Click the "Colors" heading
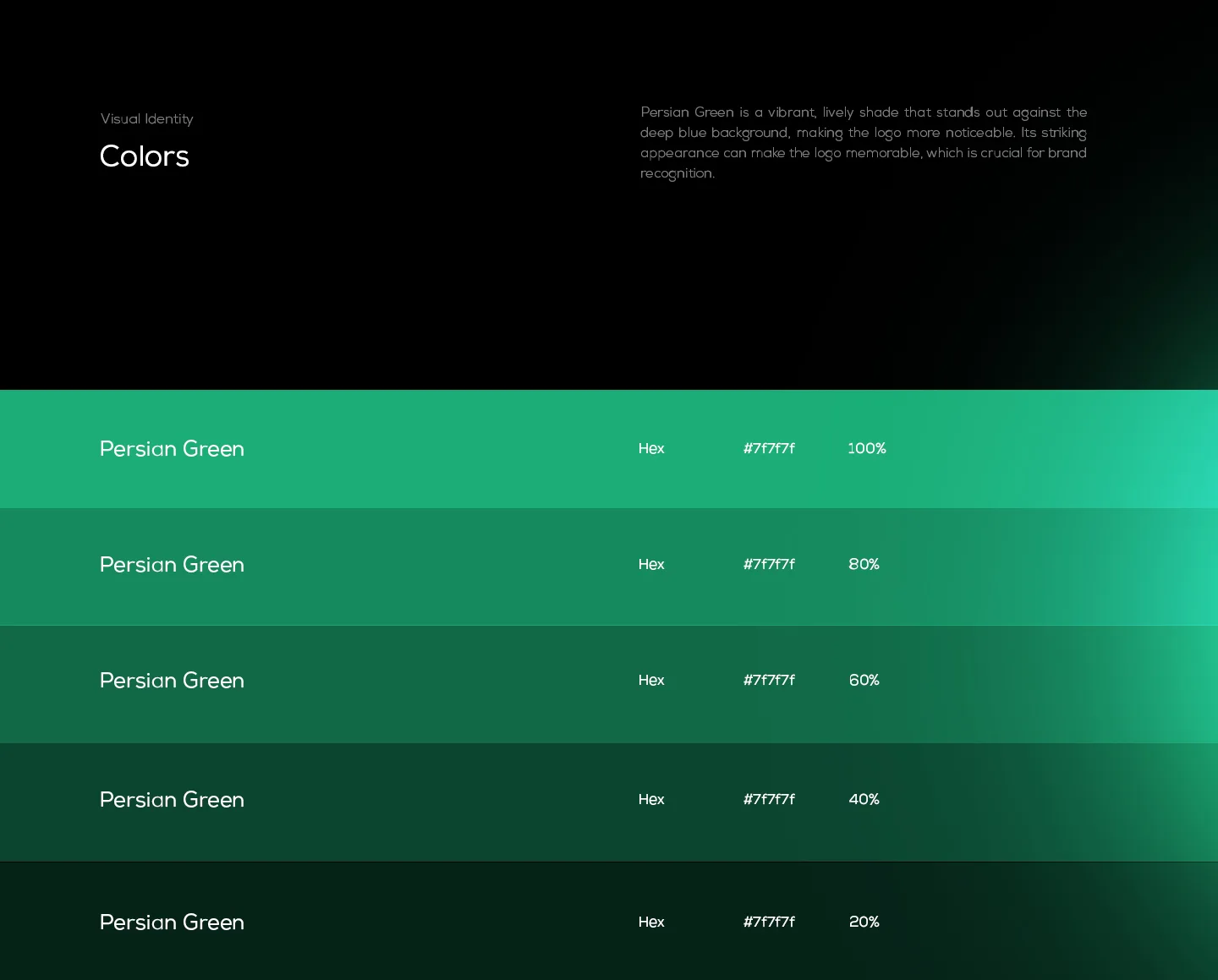Image resolution: width=1218 pixels, height=980 pixels. (145, 156)
